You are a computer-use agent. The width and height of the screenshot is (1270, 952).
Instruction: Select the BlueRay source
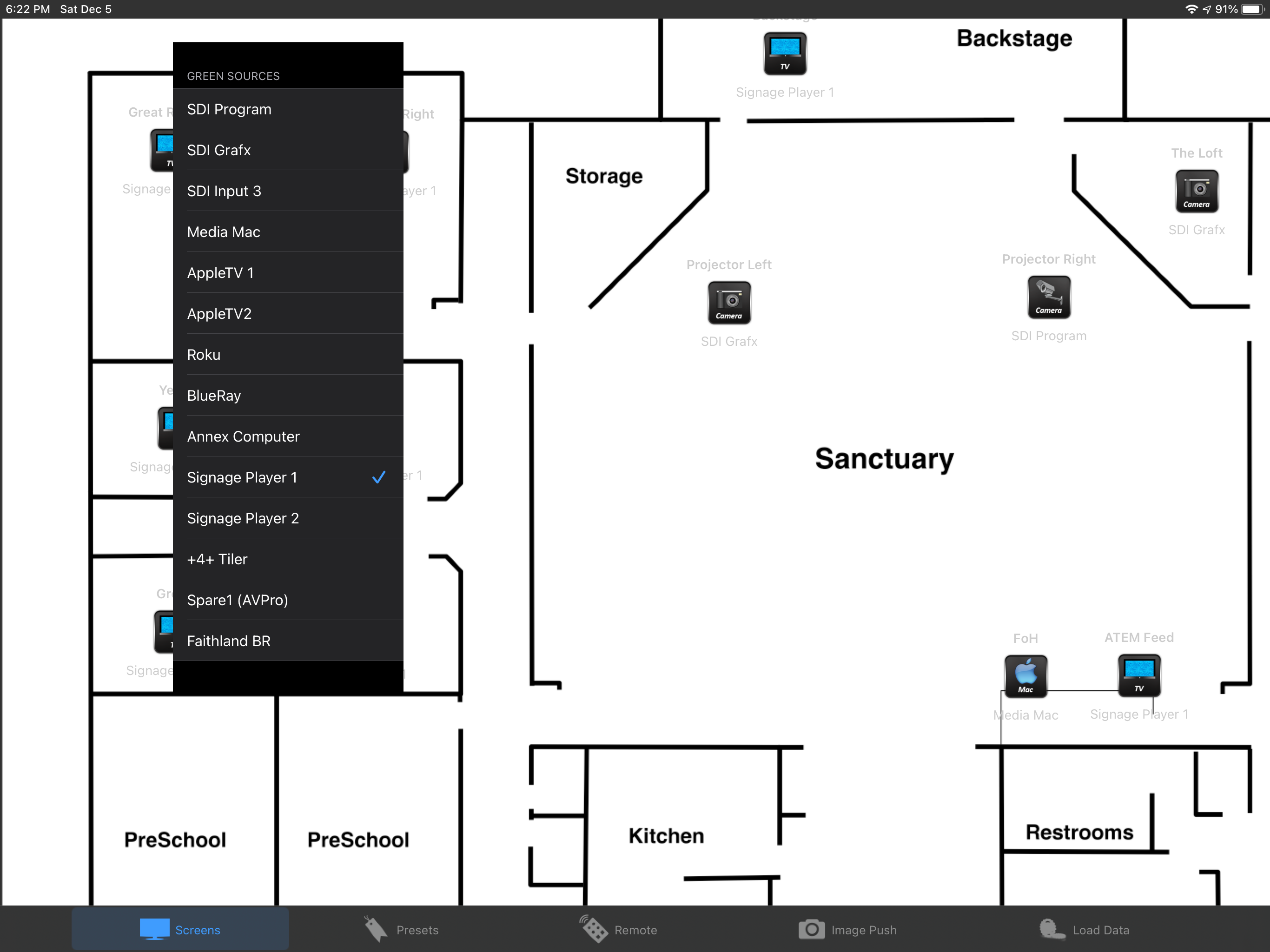288,396
